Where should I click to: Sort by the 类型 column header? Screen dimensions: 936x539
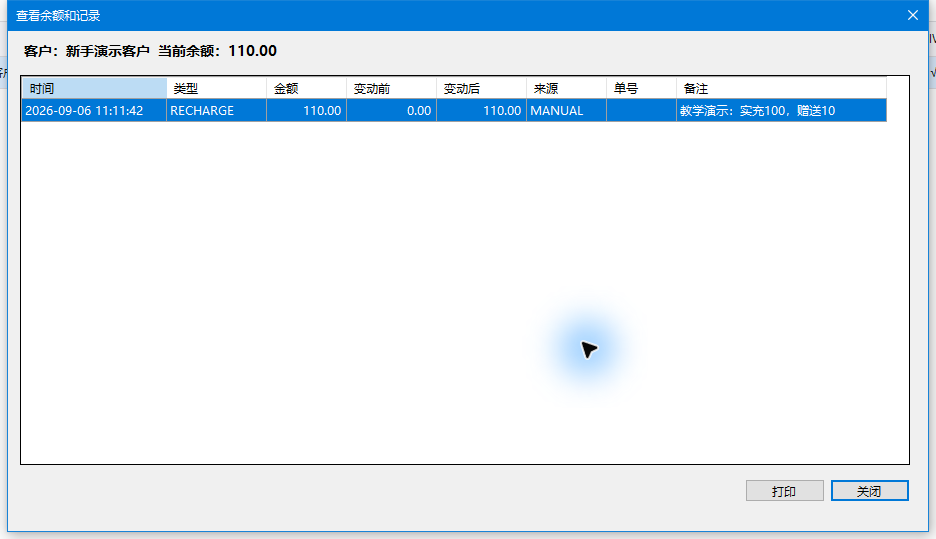click(x=217, y=88)
